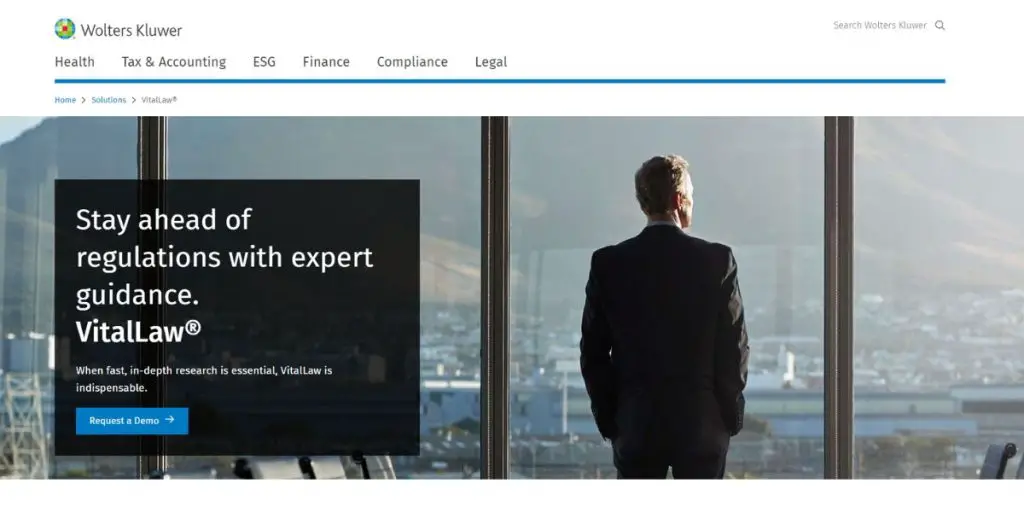1024x512 pixels.
Task: Open the Compliance menu
Action: click(x=412, y=62)
